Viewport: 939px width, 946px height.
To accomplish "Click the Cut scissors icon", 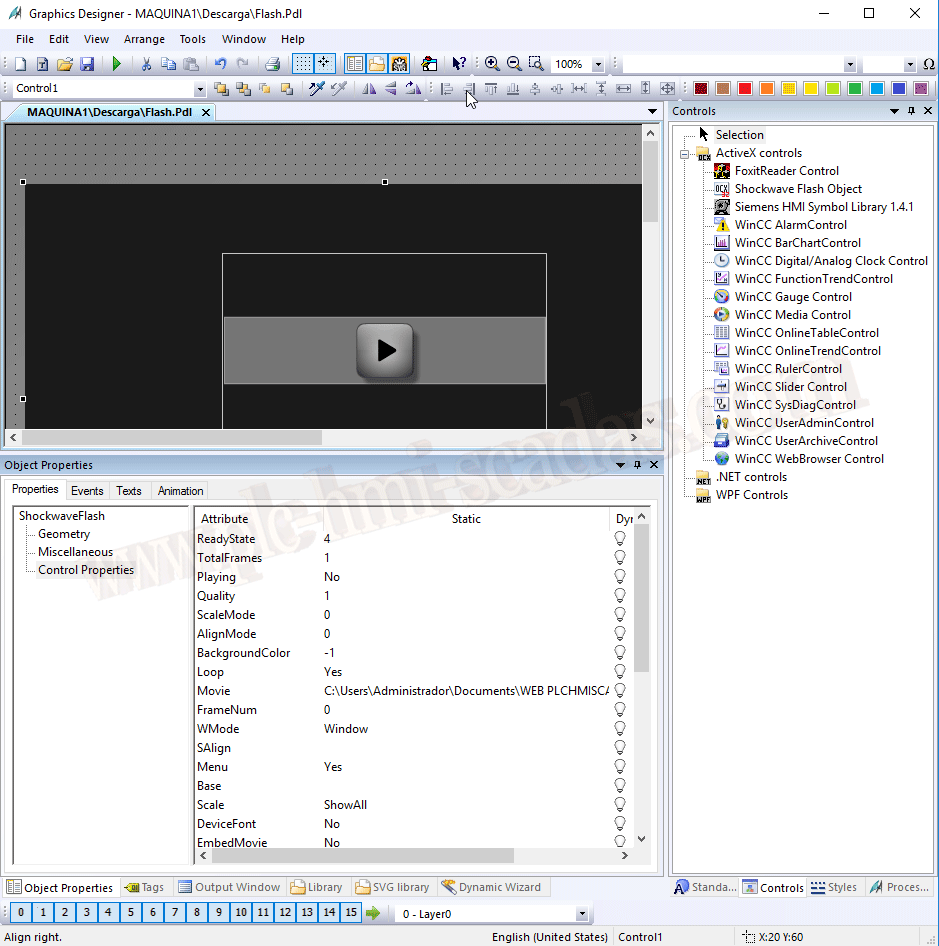I will click(x=146, y=64).
